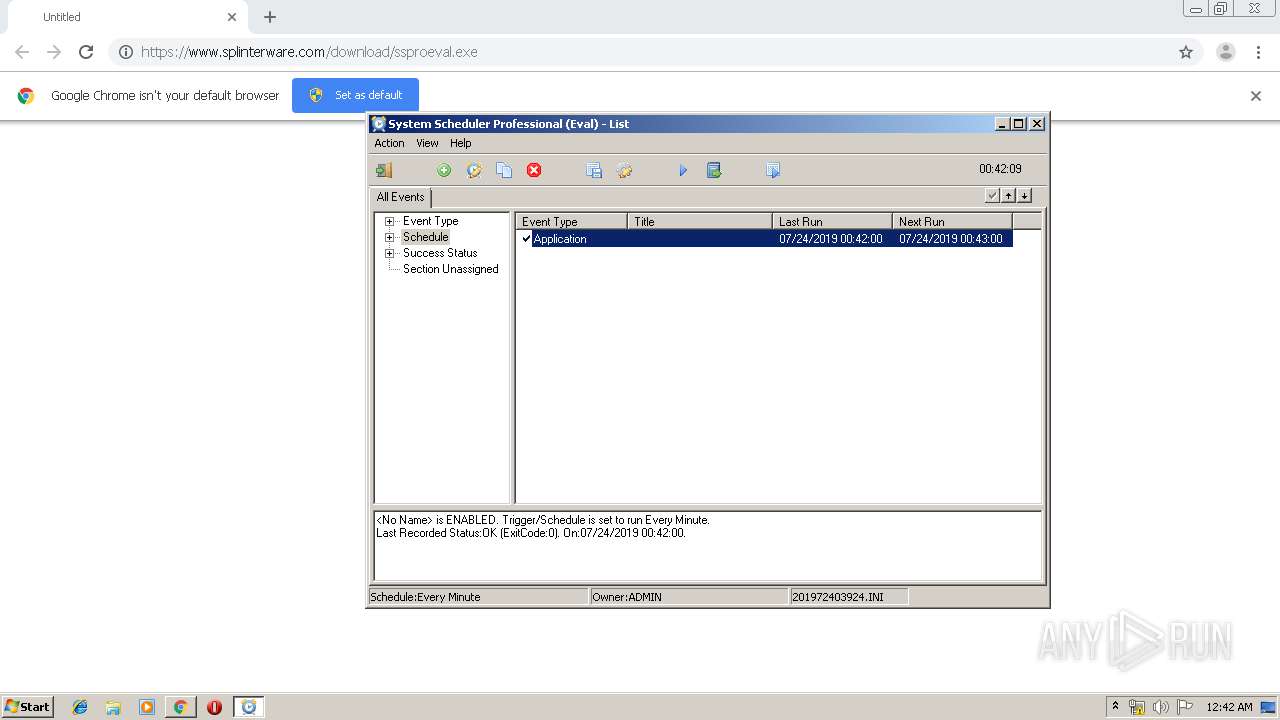Screen dimensions: 1280x720
Task: Reload the page in Chrome
Action: 86,52
